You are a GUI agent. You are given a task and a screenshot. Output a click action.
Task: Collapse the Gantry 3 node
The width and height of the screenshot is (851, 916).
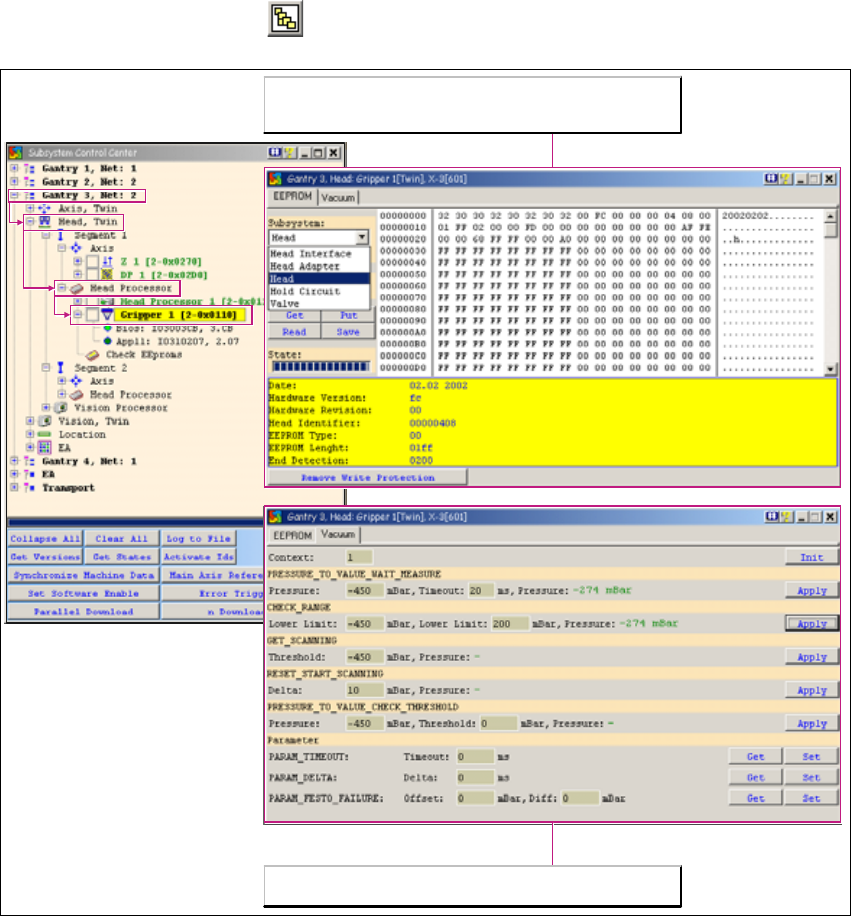tap(15, 195)
